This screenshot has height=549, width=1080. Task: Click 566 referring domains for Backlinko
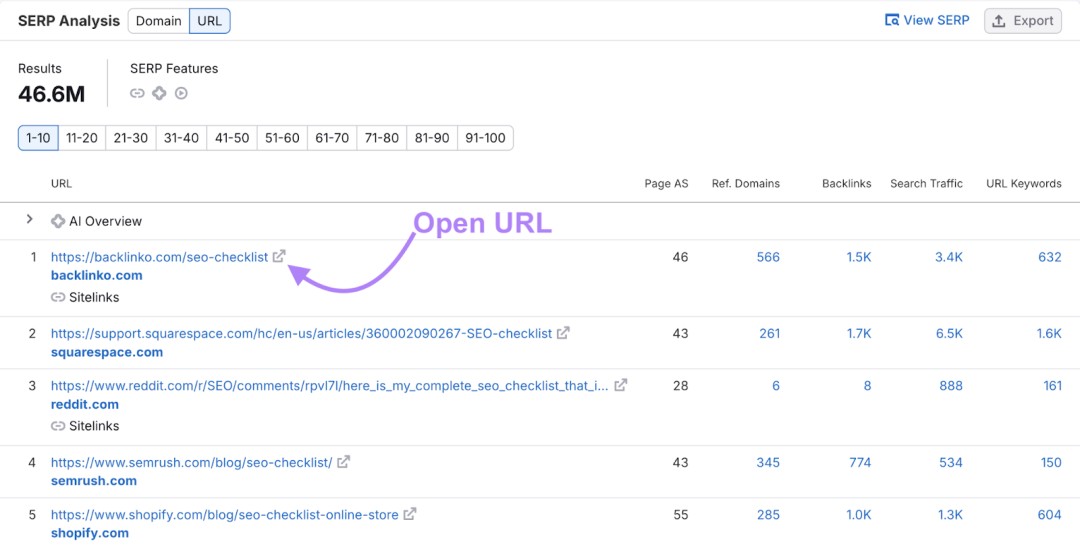coord(768,257)
